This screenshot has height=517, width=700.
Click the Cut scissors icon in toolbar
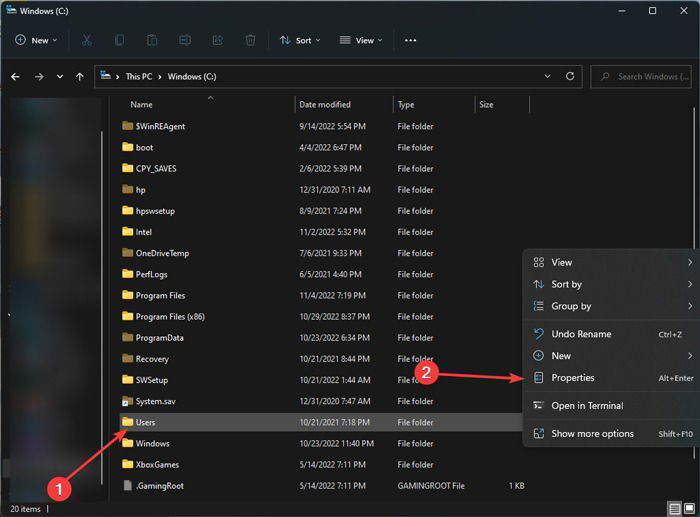(x=87, y=41)
